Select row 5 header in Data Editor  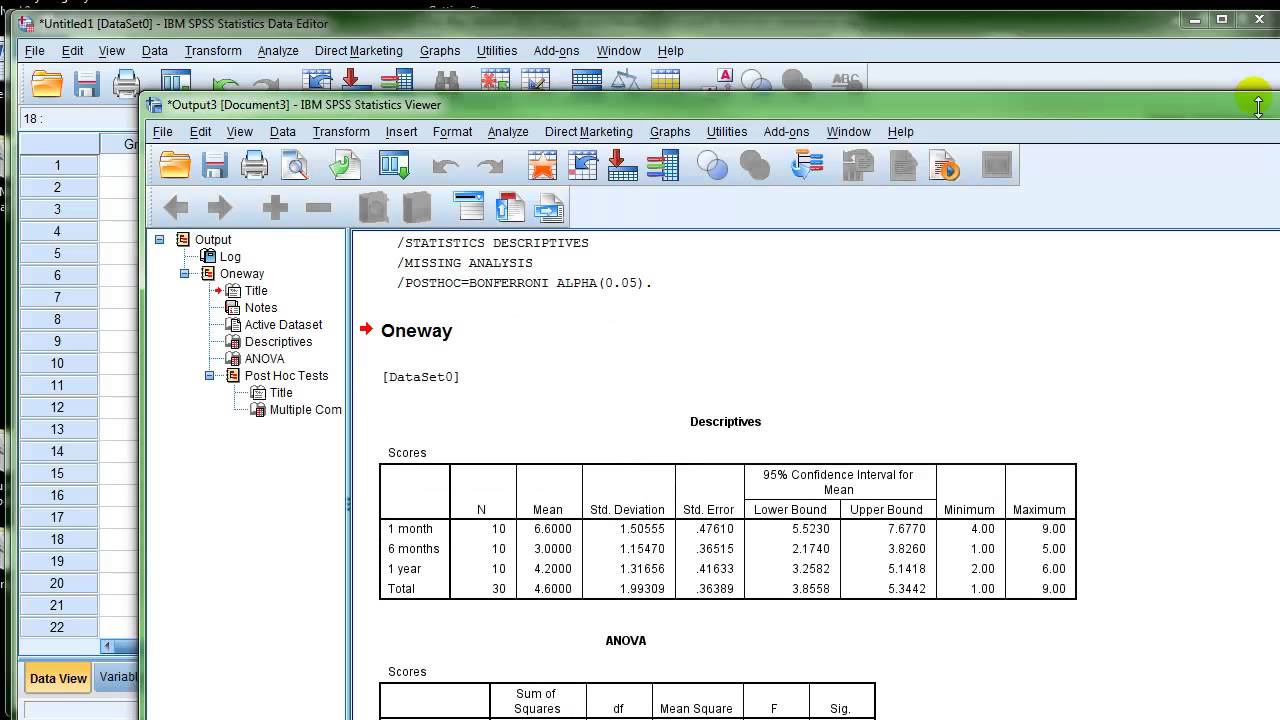58,253
